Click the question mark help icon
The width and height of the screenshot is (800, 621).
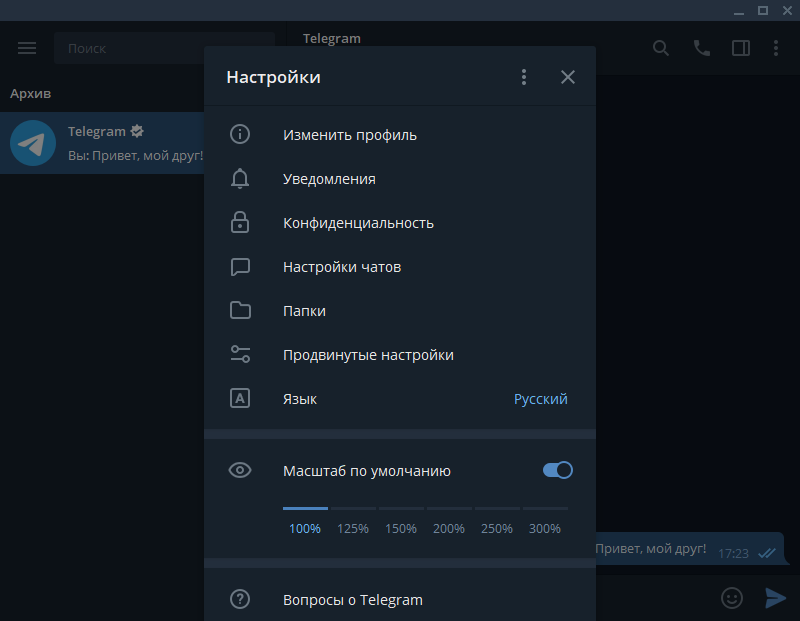pos(240,599)
